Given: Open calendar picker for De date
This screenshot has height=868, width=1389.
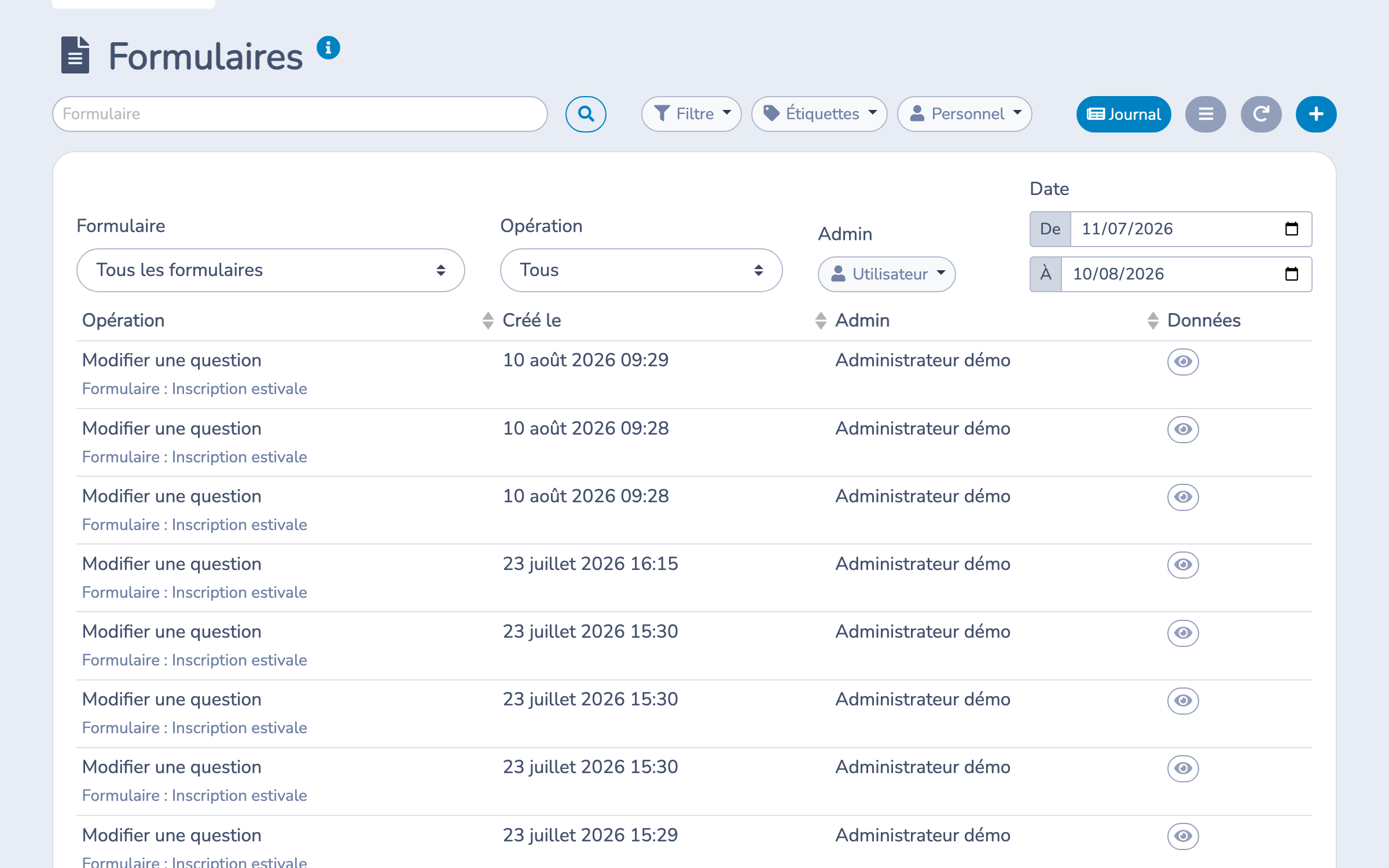Looking at the screenshot, I should coord(1291,229).
